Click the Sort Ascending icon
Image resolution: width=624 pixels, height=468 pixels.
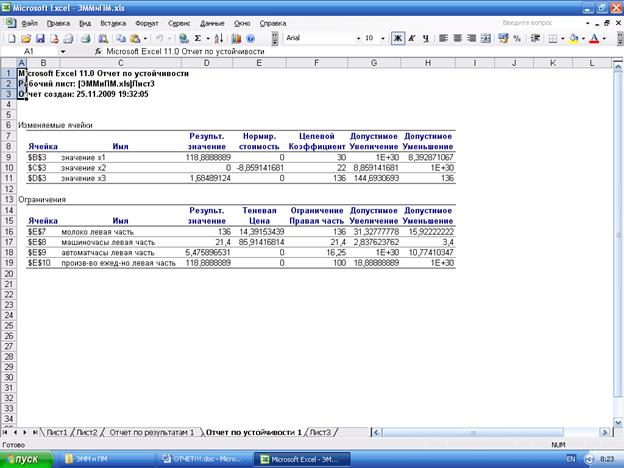click(x=223, y=38)
